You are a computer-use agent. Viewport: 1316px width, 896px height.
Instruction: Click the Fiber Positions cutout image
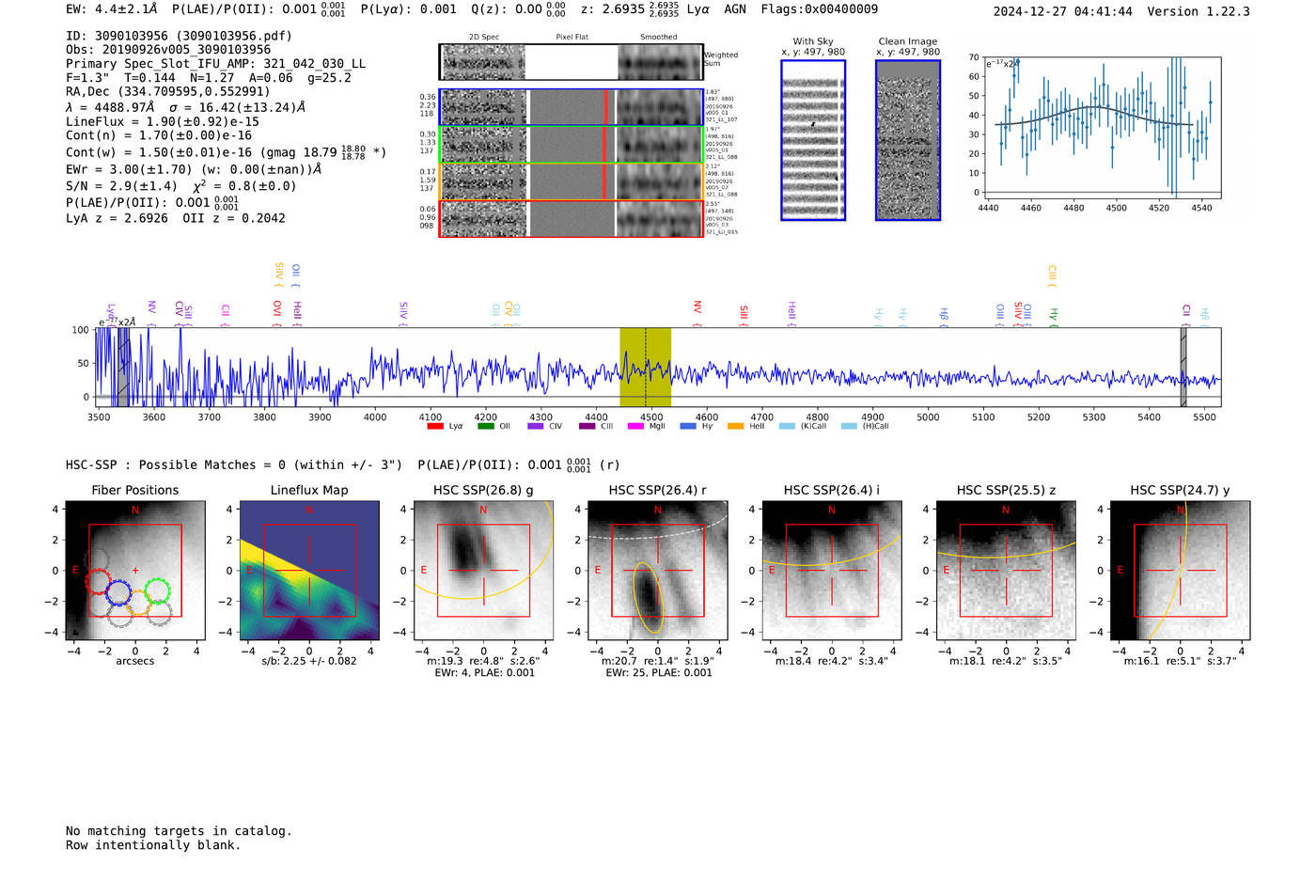click(x=135, y=572)
